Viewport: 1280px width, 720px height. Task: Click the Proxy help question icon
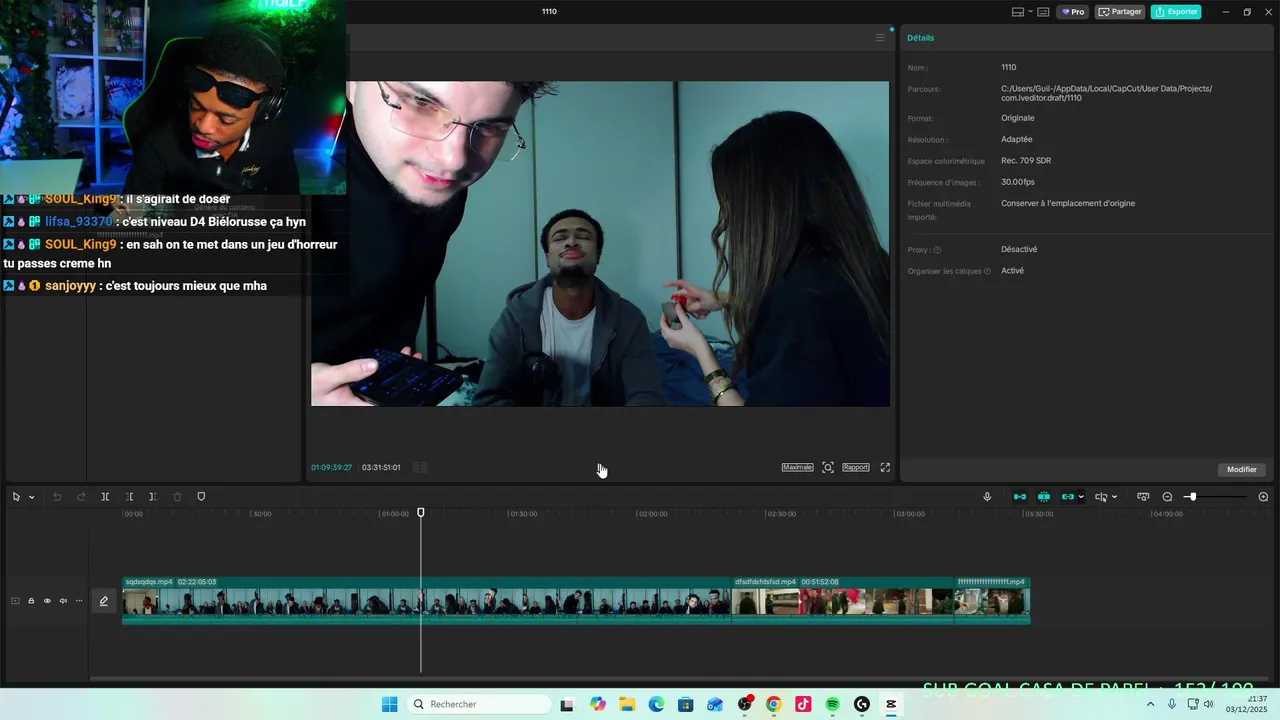point(937,250)
